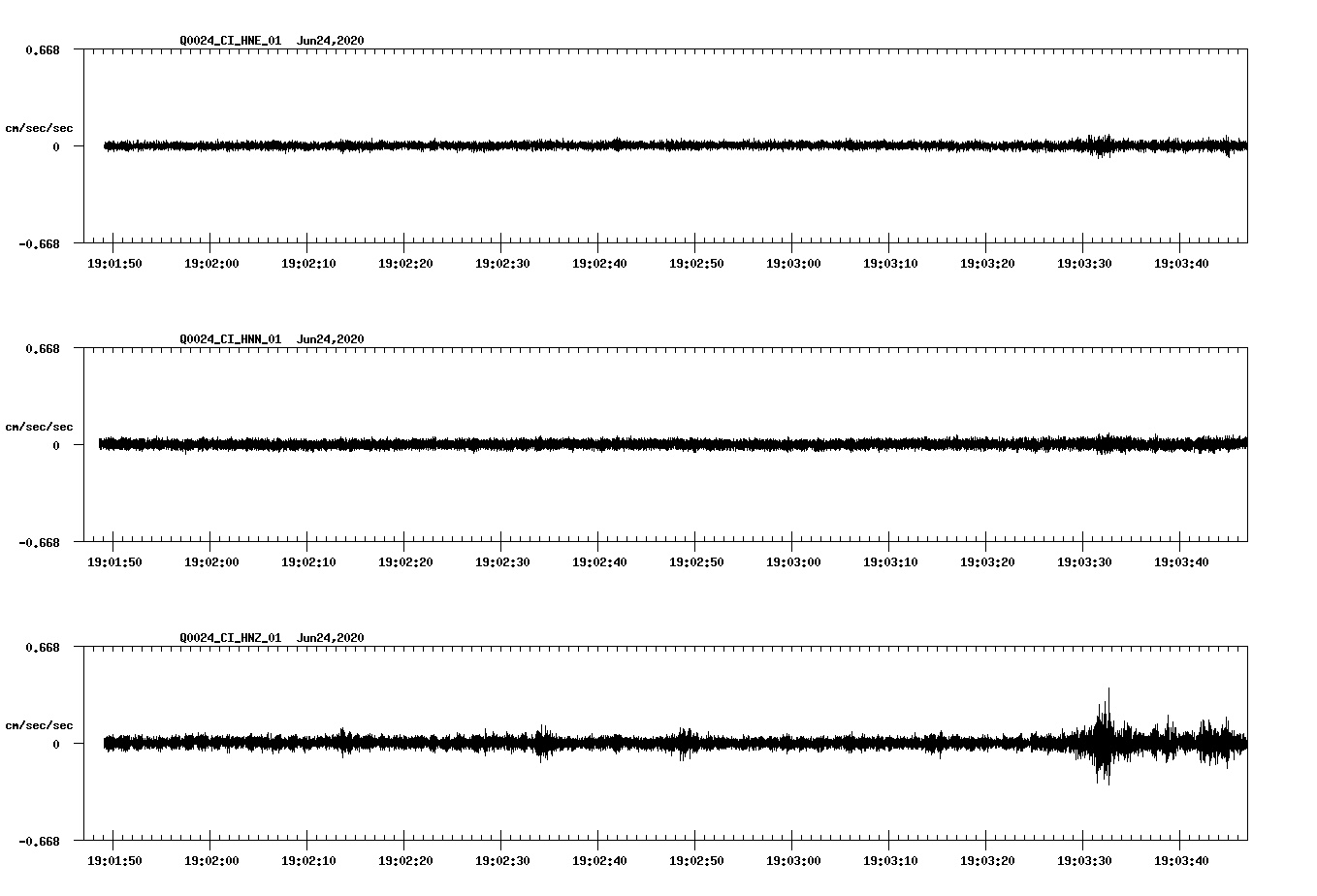Click the Q0024_CI_HNZ_01 plot title
Screen dimensions: 1317x896
pos(272,637)
